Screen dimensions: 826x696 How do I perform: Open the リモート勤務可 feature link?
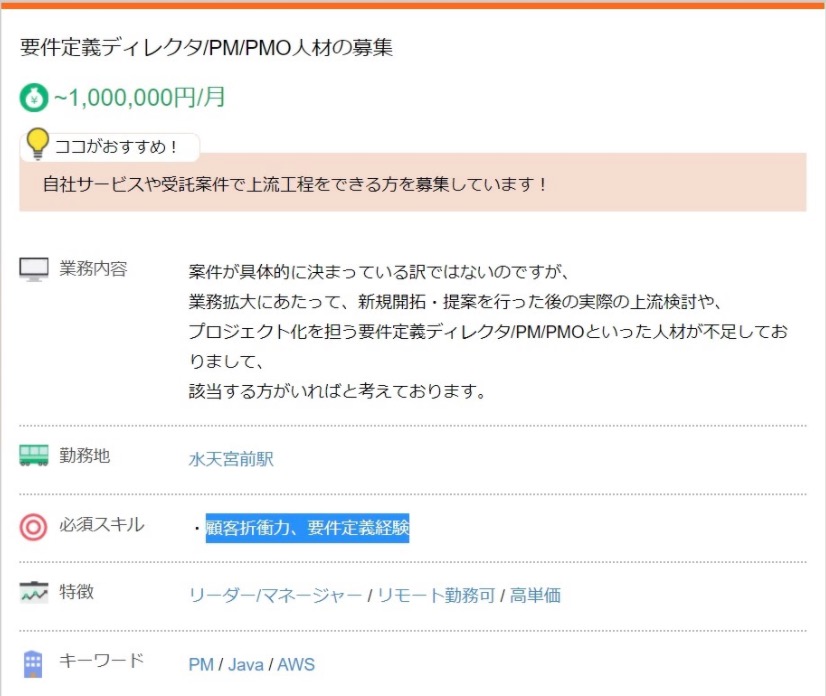point(436,595)
